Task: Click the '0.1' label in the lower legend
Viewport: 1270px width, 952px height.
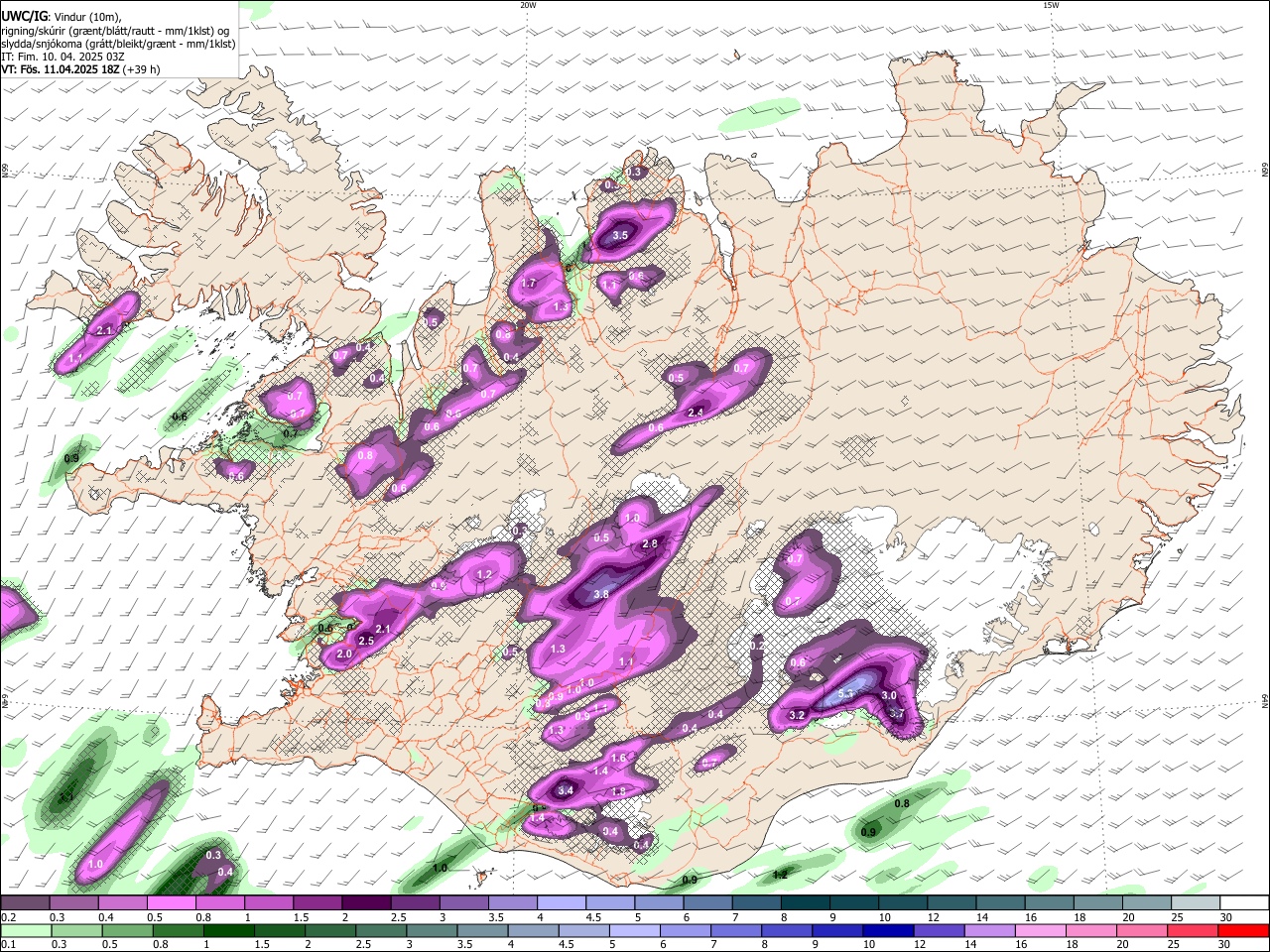Action: click(x=7, y=945)
